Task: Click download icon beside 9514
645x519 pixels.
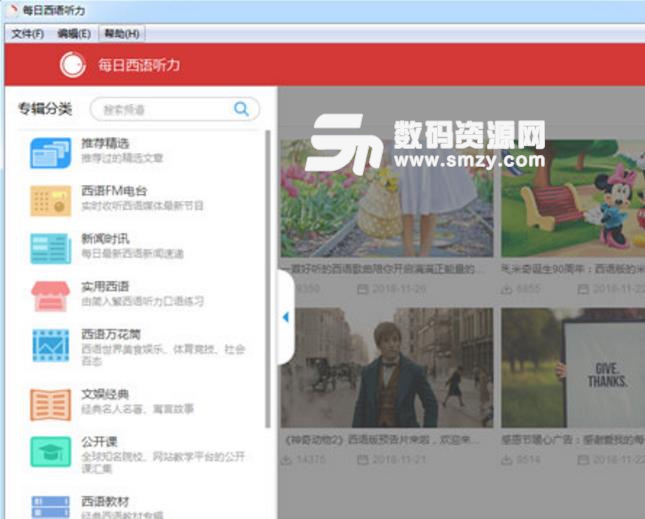Action: point(507,459)
